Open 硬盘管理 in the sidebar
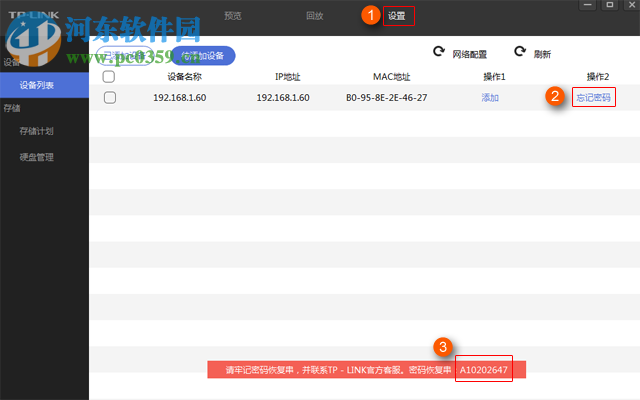The image size is (640, 400). point(36,157)
